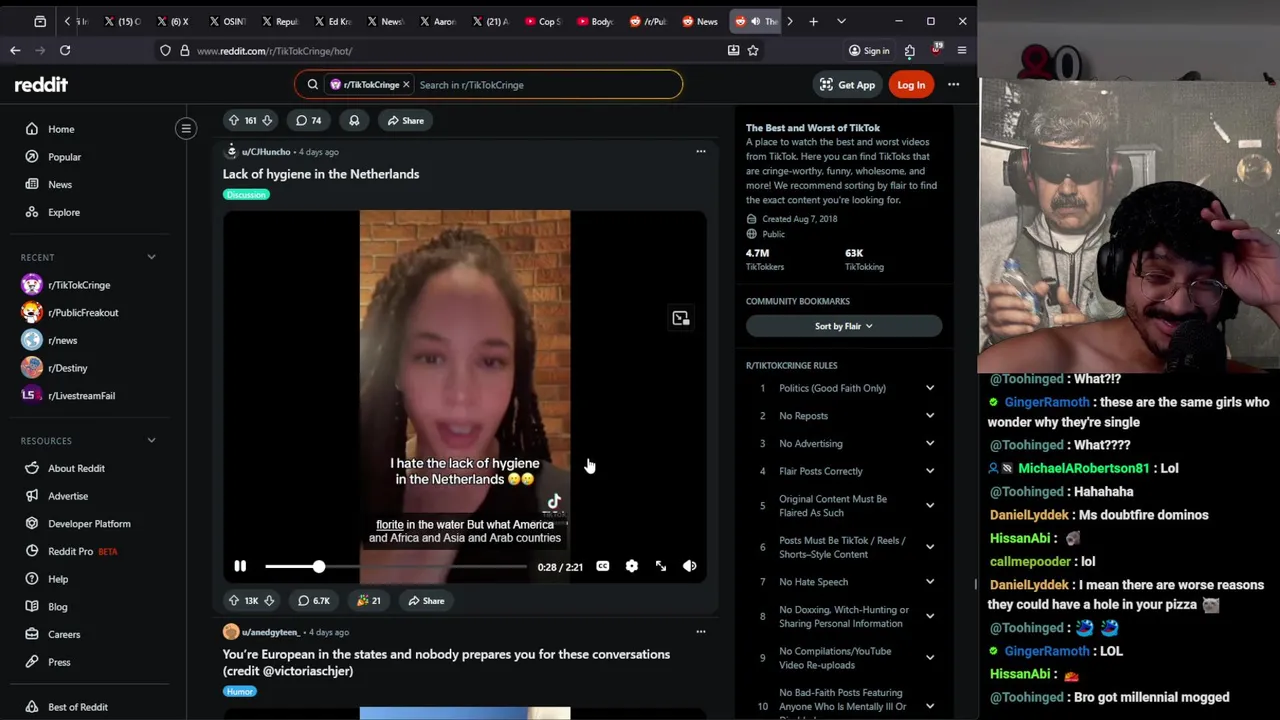Open r/LivestreamFail from recent list
1280x720 pixels.
(x=81, y=396)
